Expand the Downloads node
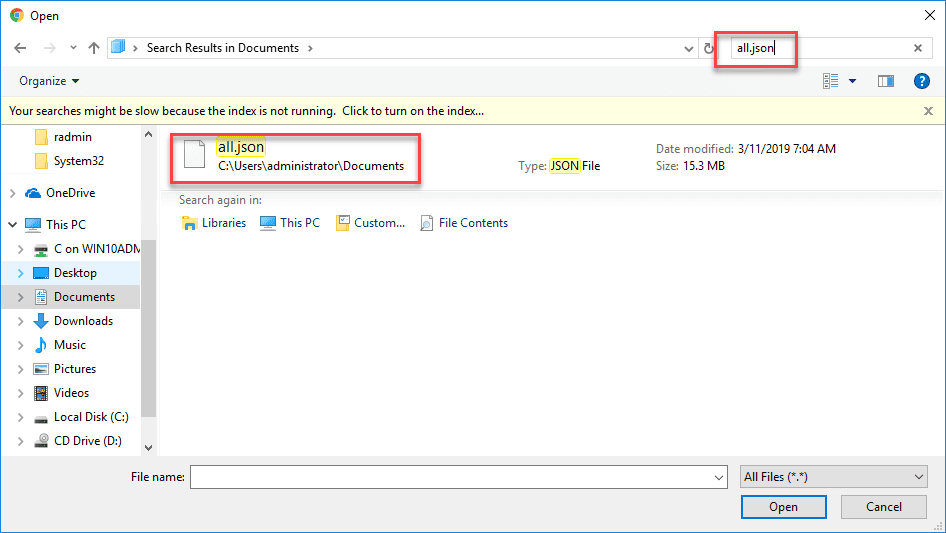The image size is (946, 533). [x=21, y=321]
